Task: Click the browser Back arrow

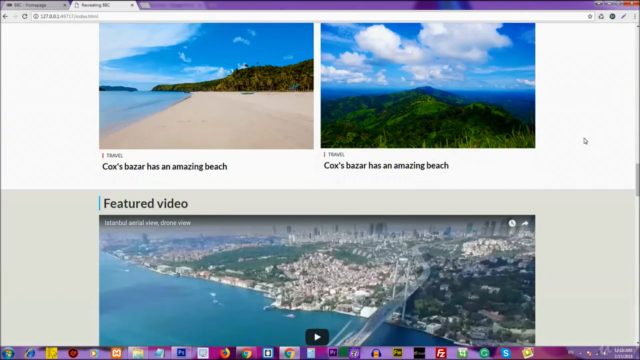Action: [5, 16]
